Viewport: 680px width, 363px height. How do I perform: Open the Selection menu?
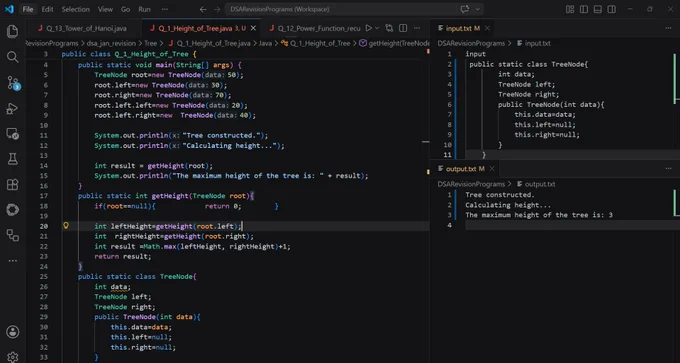point(75,9)
